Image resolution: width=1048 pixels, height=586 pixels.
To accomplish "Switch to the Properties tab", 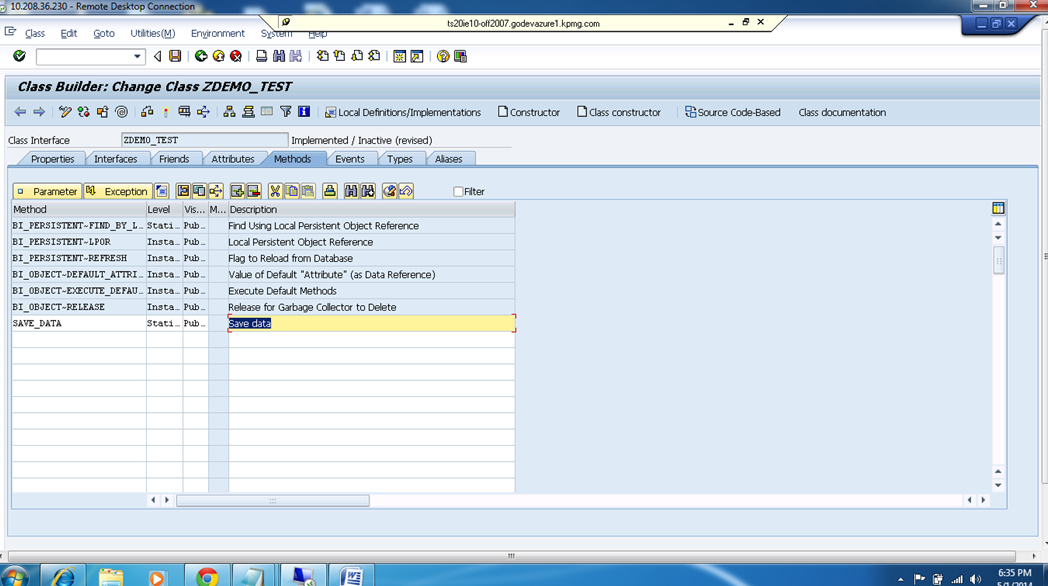I will tap(52, 159).
